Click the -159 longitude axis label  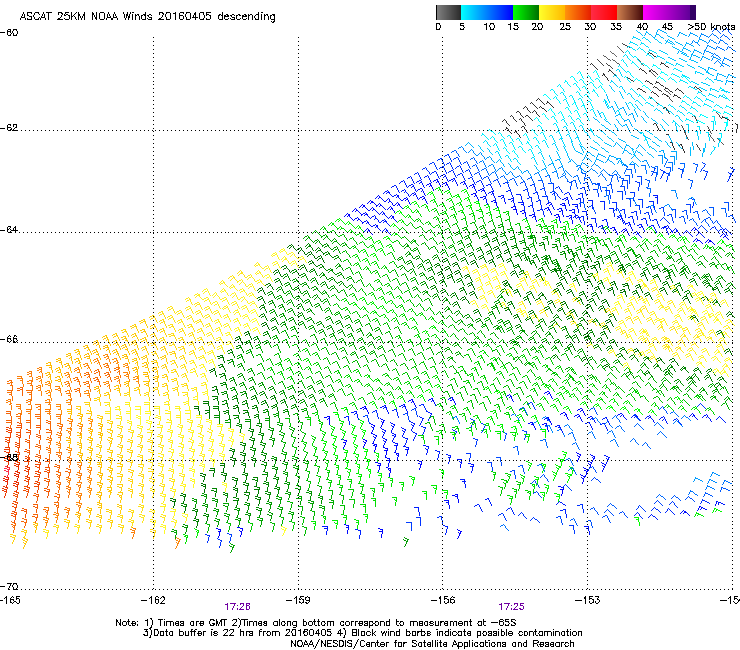pyautogui.click(x=298, y=600)
